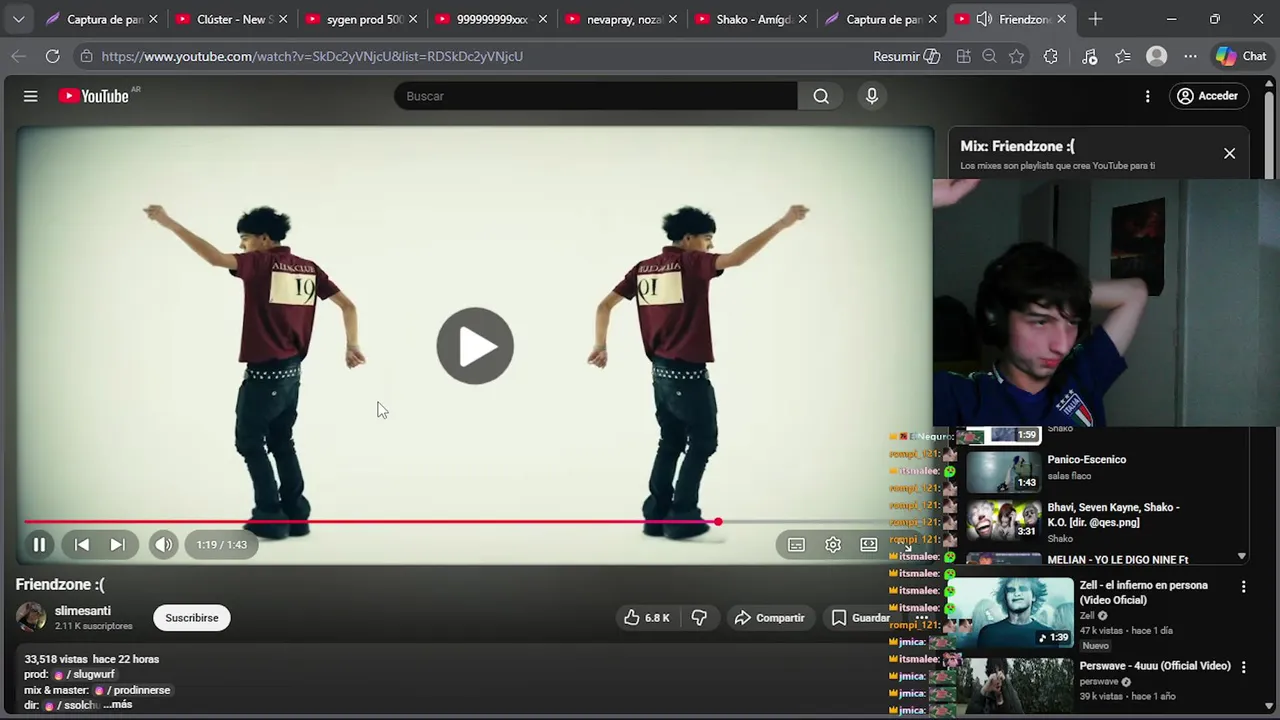
Task: Play Panico-Escenico from the mix list
Action: click(1087, 460)
